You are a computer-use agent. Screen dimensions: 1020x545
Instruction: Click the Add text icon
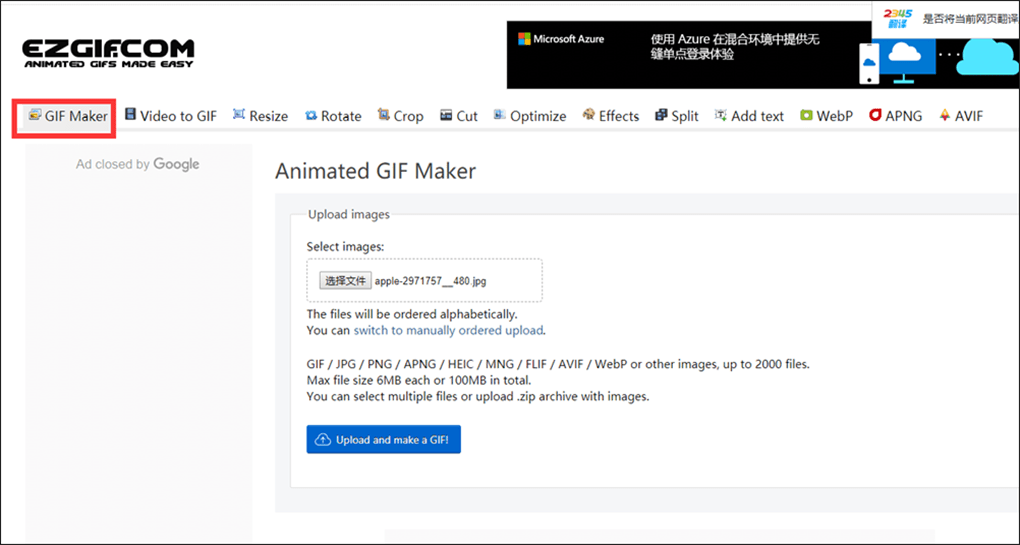click(721, 114)
